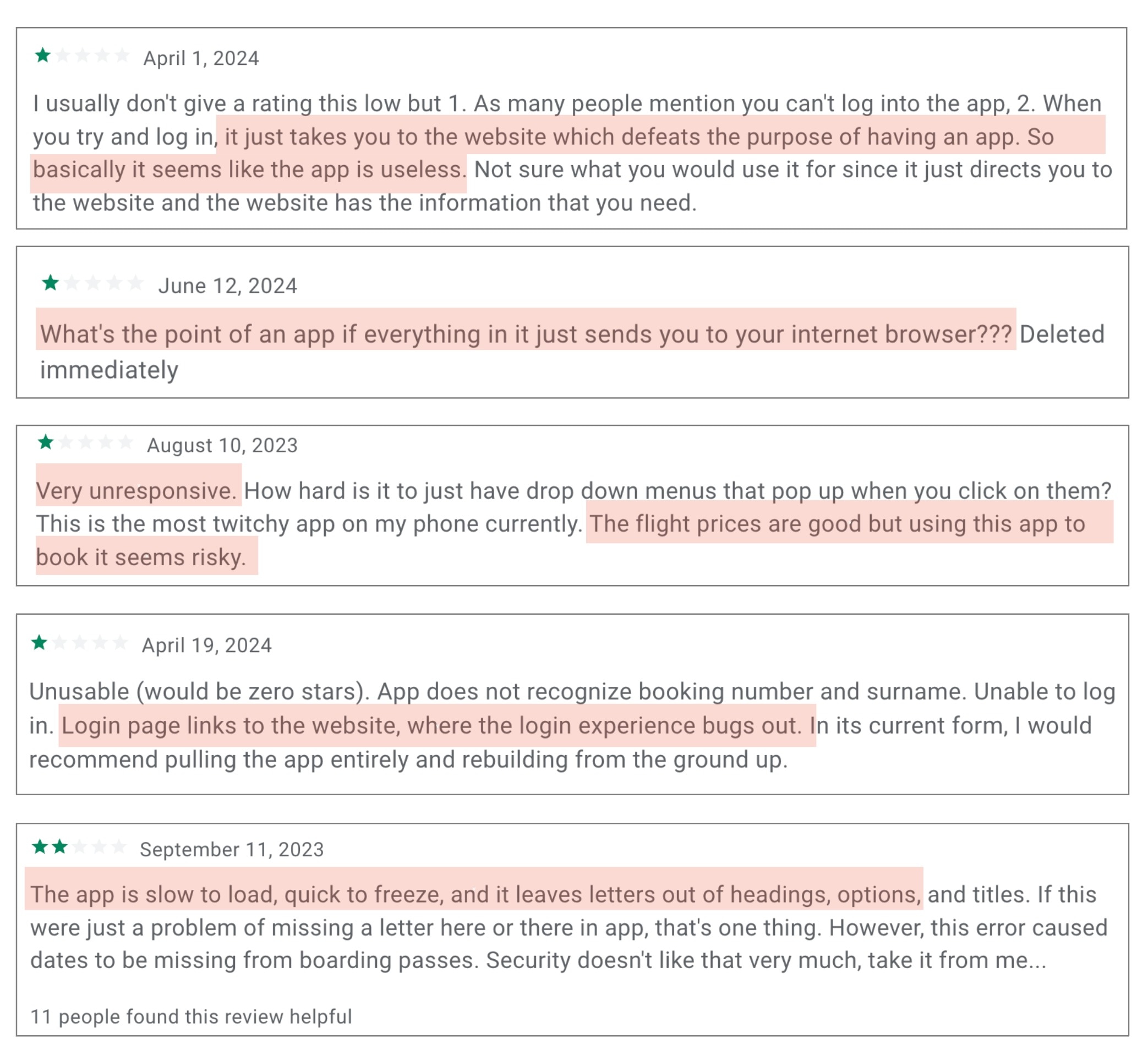This screenshot has width=1148, height=1055.
Task: Select the June 12, 2024 date label
Action: click(227, 286)
